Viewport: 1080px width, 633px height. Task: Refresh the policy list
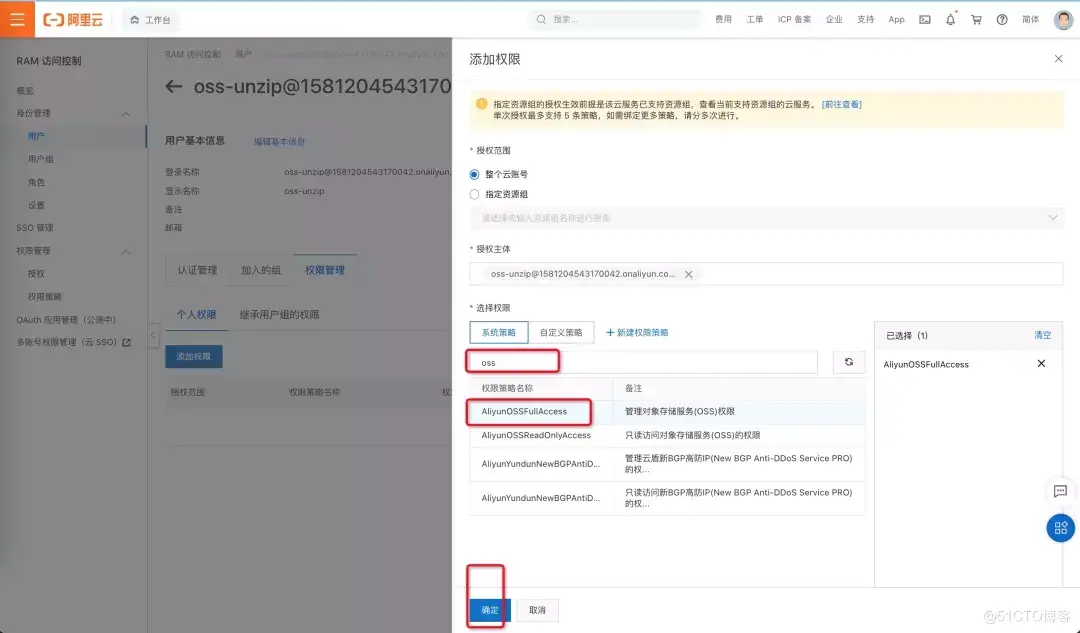click(849, 362)
